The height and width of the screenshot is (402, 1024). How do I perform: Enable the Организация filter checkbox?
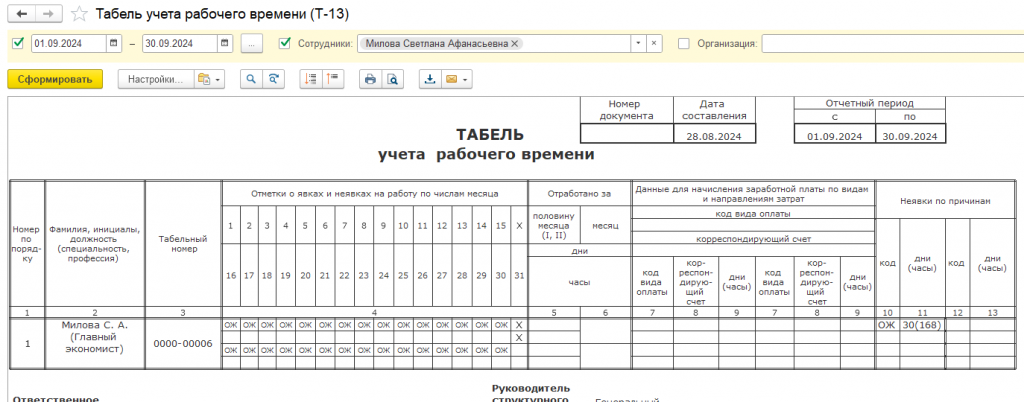684,44
